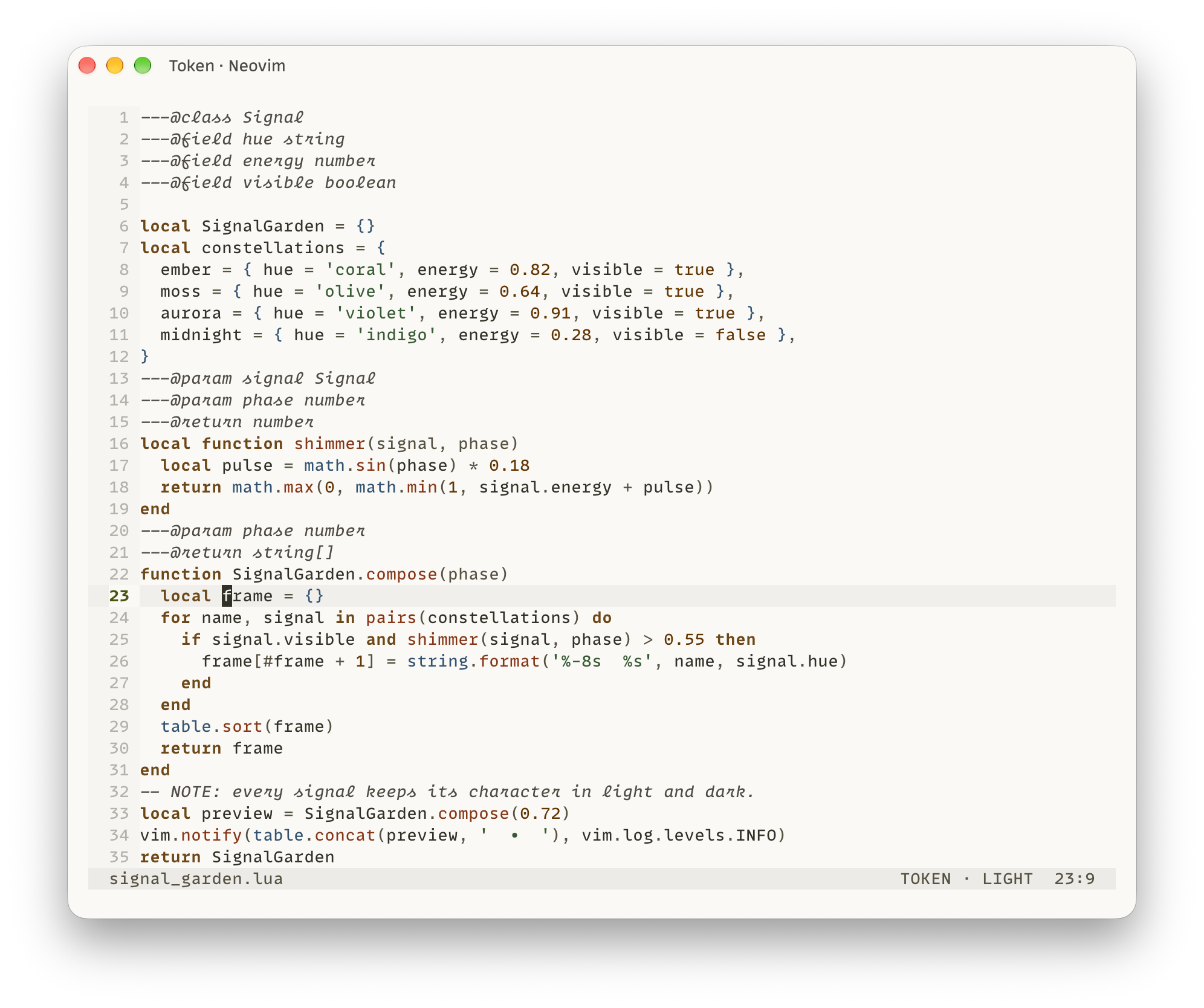Click 'SignalGarden' identifier on line 6
The image size is (1204, 1008).
click(x=263, y=226)
